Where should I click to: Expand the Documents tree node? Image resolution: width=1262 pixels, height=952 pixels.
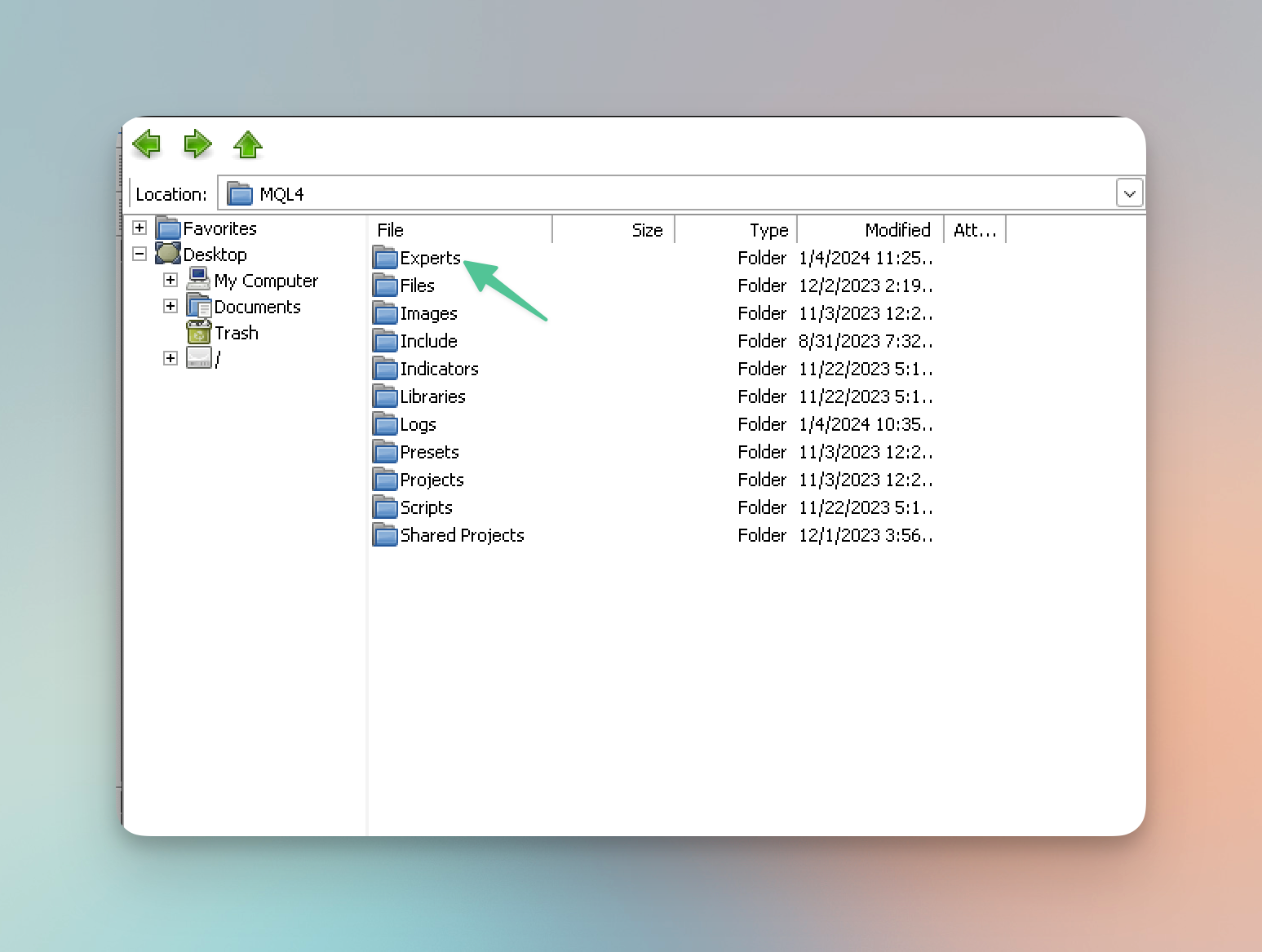[x=170, y=306]
